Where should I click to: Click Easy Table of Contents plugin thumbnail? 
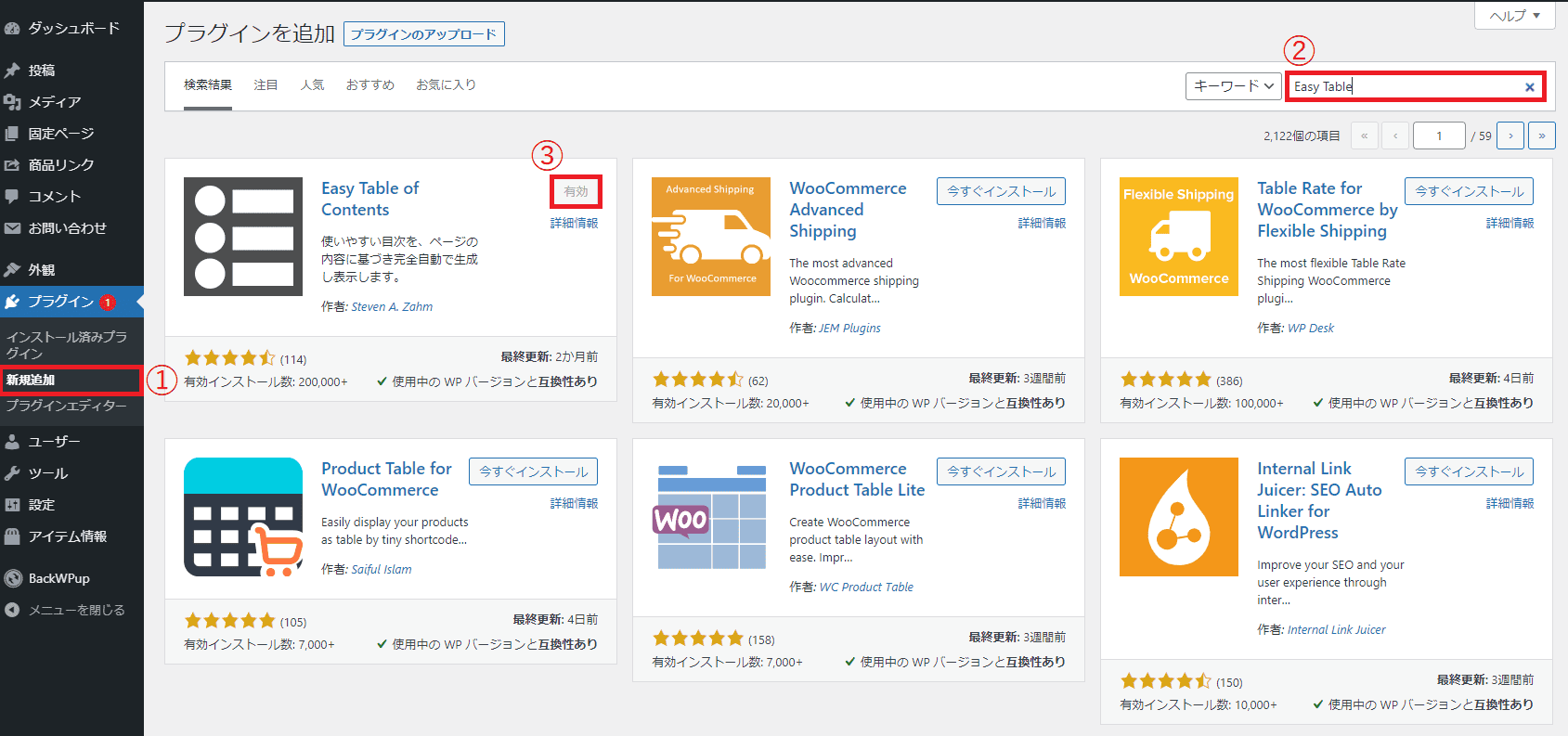coord(243,237)
